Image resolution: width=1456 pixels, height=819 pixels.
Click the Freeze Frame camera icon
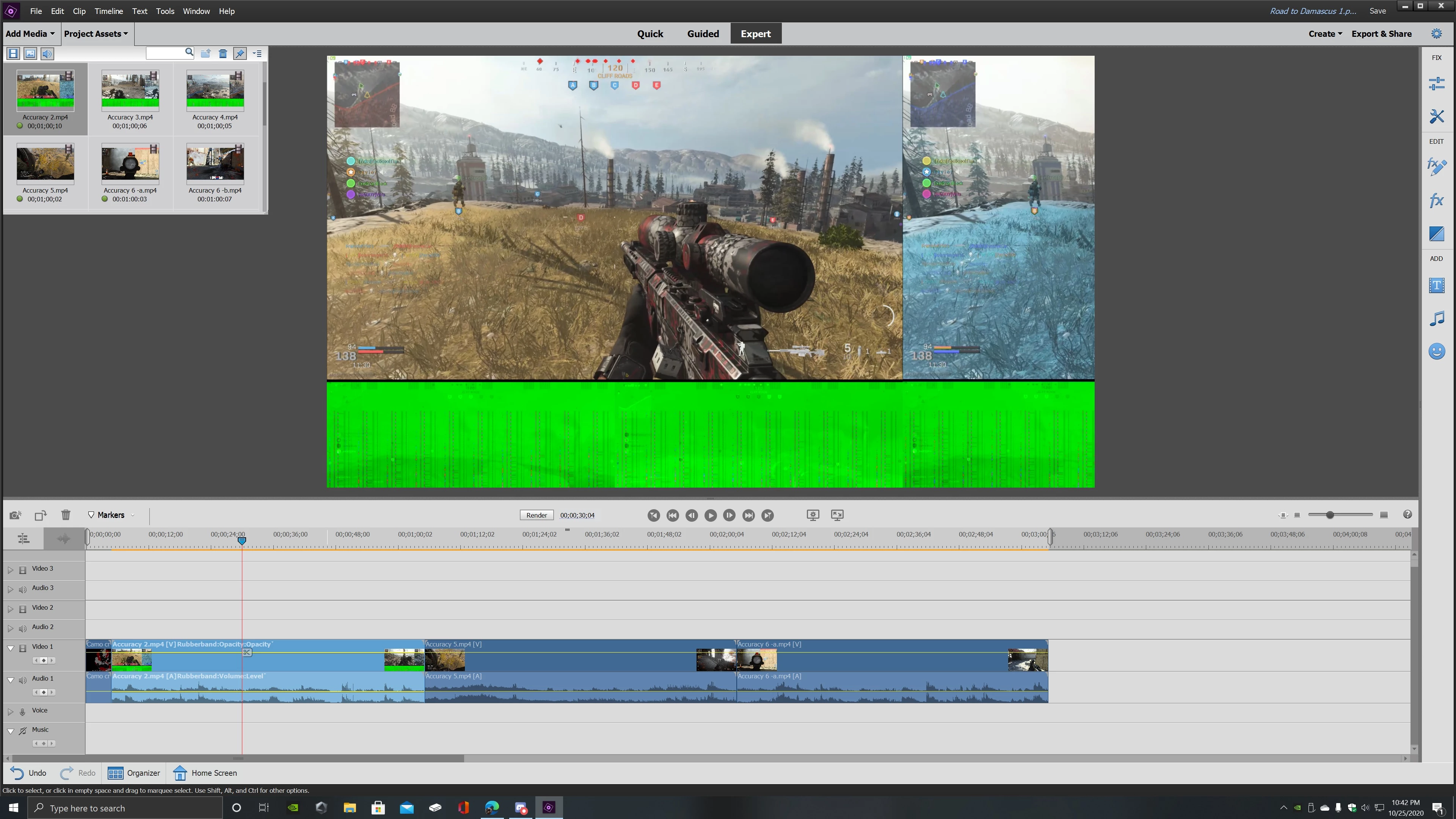pyautogui.click(x=15, y=515)
